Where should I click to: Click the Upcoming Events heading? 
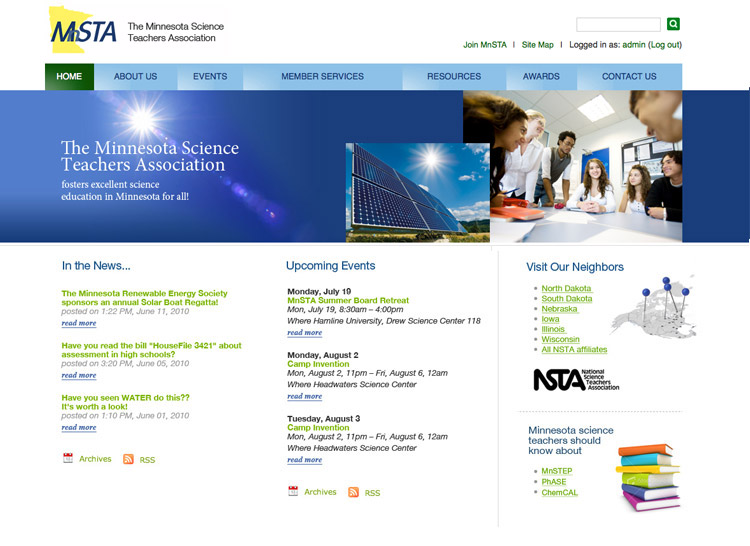pos(331,266)
